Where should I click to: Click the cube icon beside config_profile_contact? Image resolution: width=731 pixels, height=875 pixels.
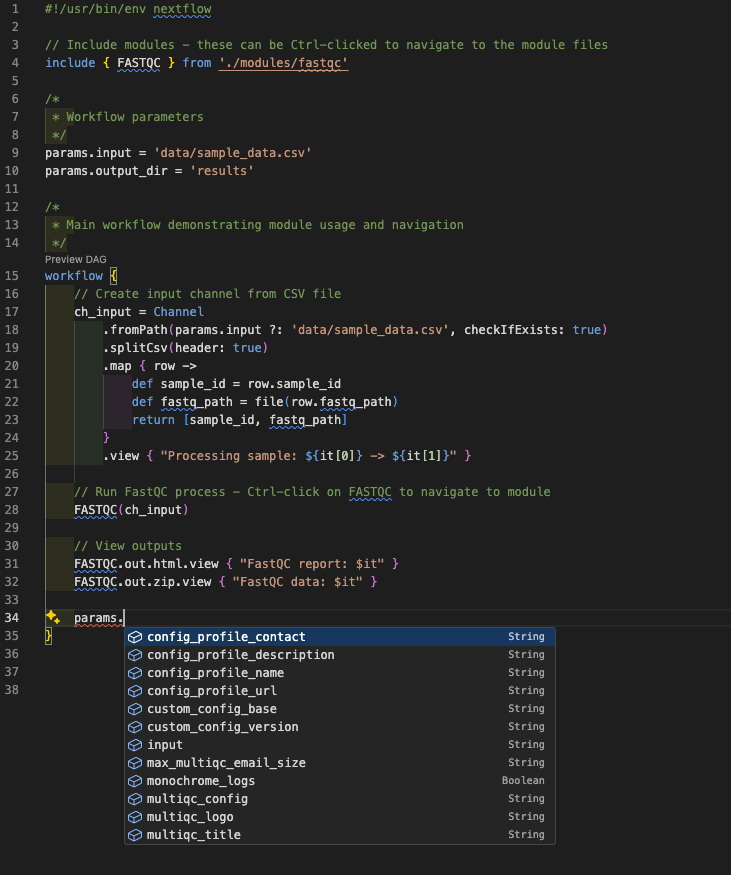click(x=135, y=637)
